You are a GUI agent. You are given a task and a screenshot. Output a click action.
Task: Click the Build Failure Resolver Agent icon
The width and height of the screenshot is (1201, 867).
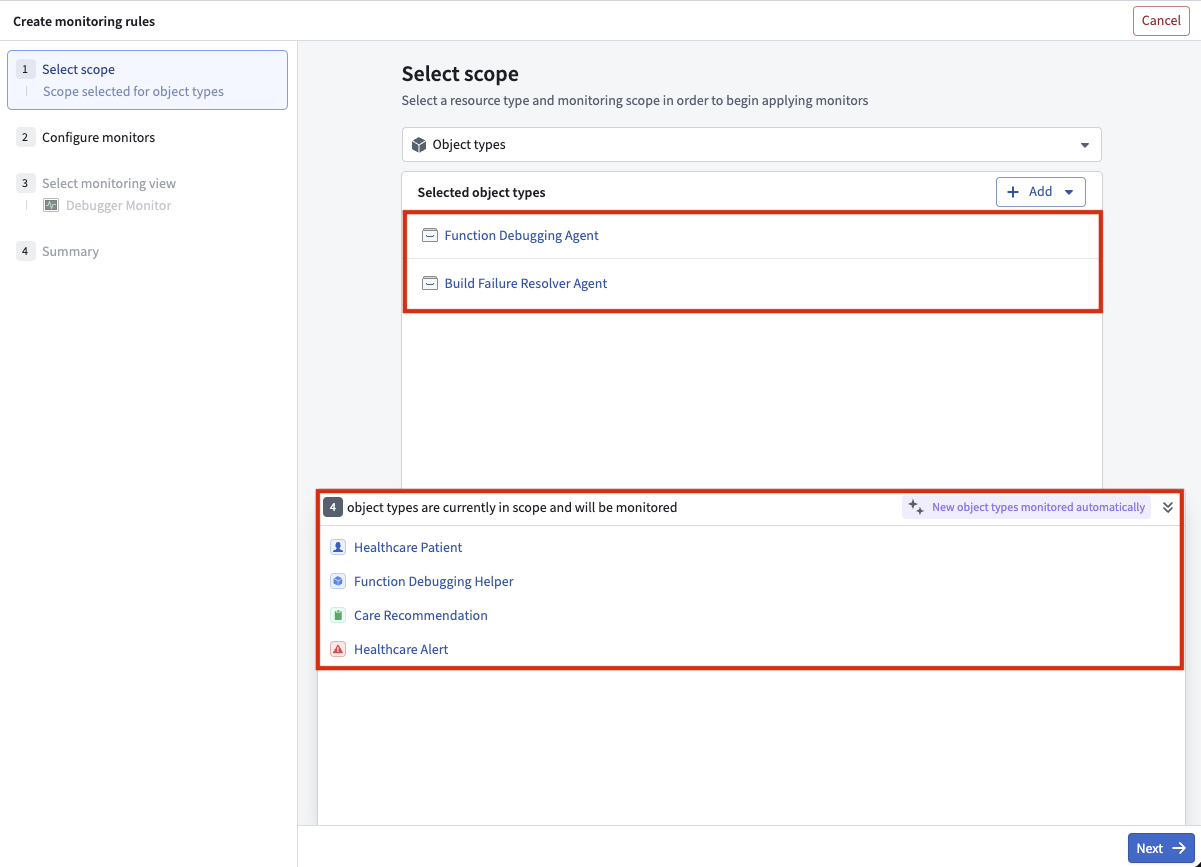tap(430, 284)
